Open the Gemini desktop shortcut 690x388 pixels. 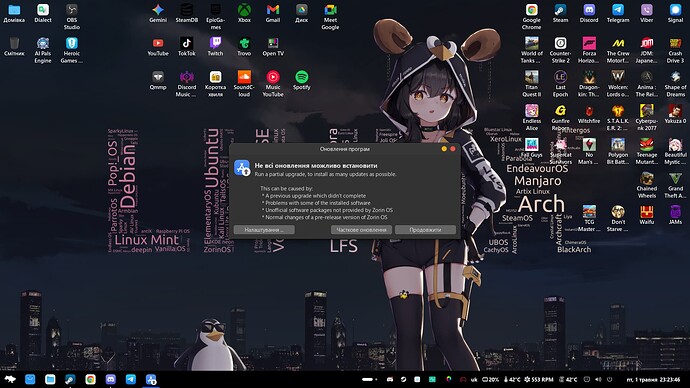[158, 13]
